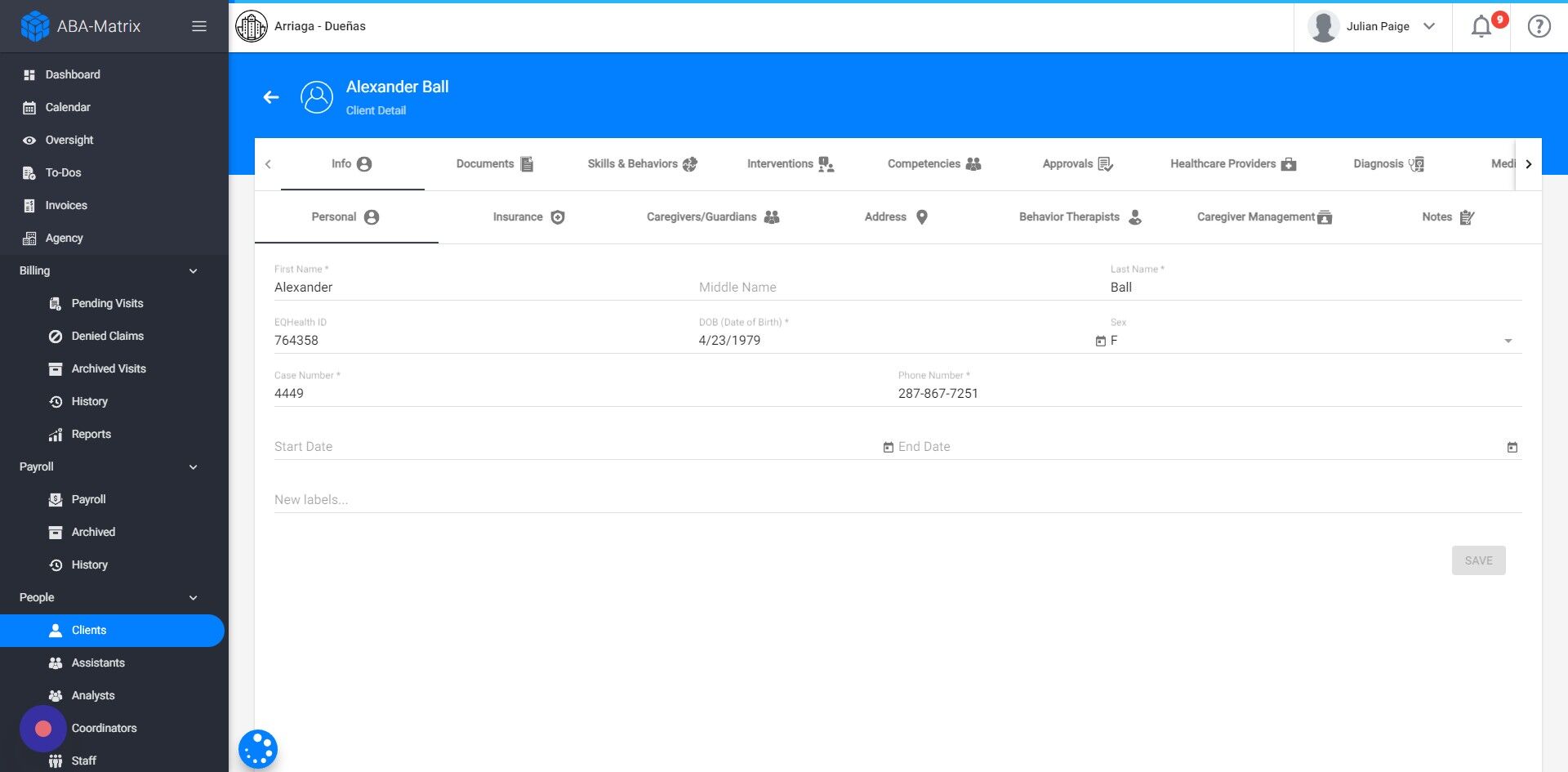Select the Caregivers/Guardians sub-tab

click(713, 217)
